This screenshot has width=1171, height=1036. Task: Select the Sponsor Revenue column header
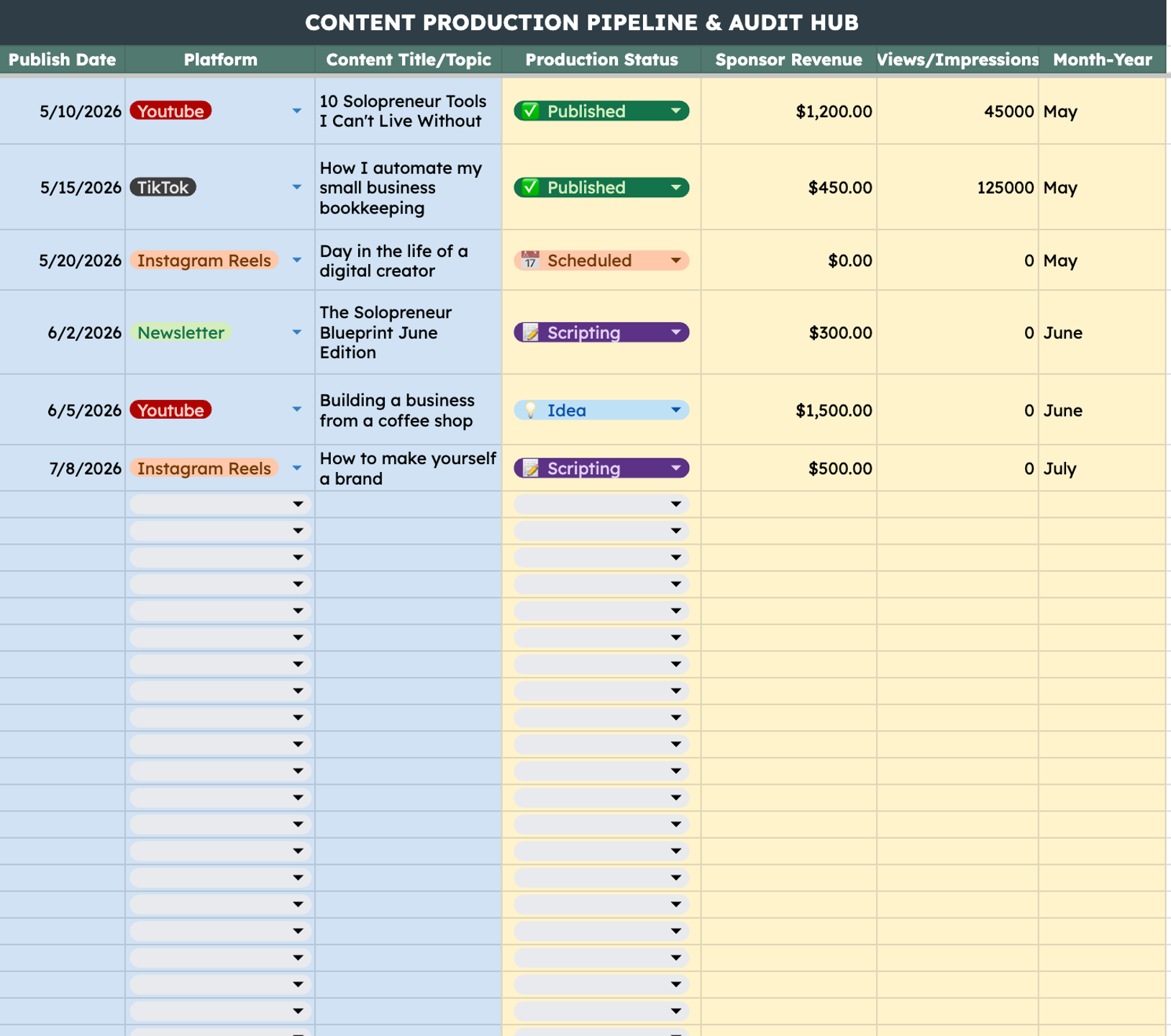pos(788,60)
